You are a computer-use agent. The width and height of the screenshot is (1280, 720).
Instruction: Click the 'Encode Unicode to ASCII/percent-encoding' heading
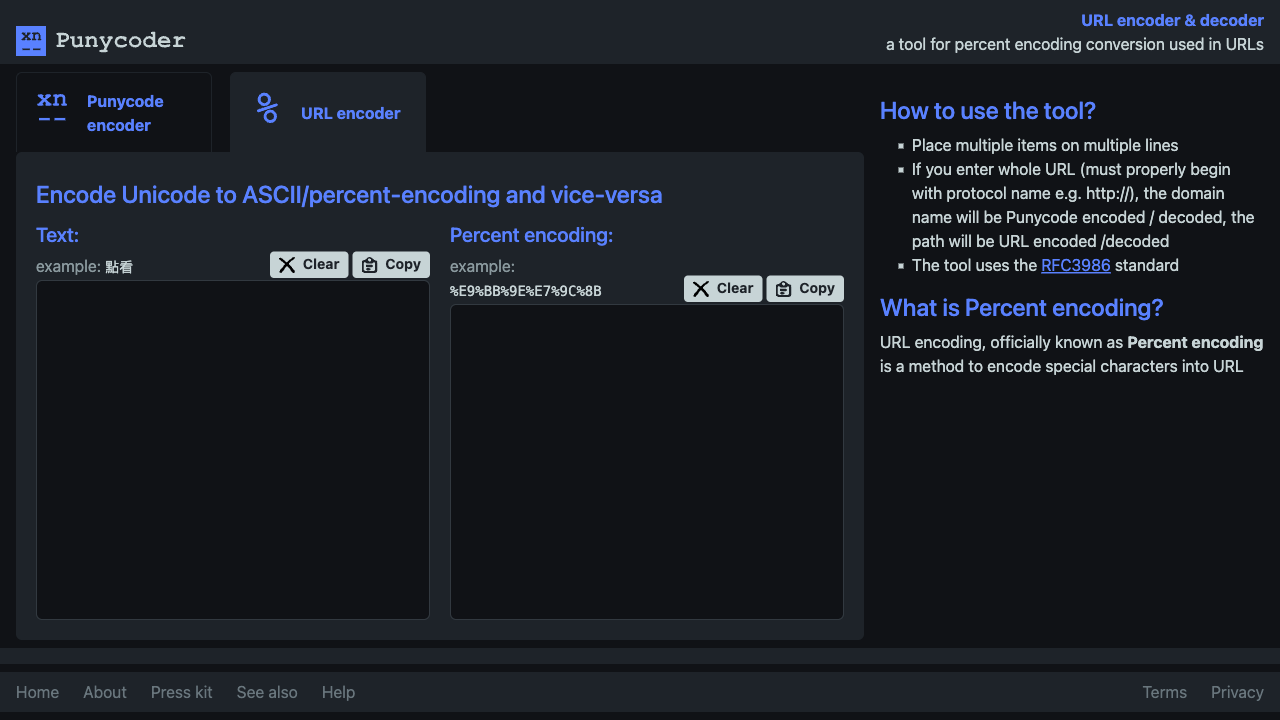point(349,195)
